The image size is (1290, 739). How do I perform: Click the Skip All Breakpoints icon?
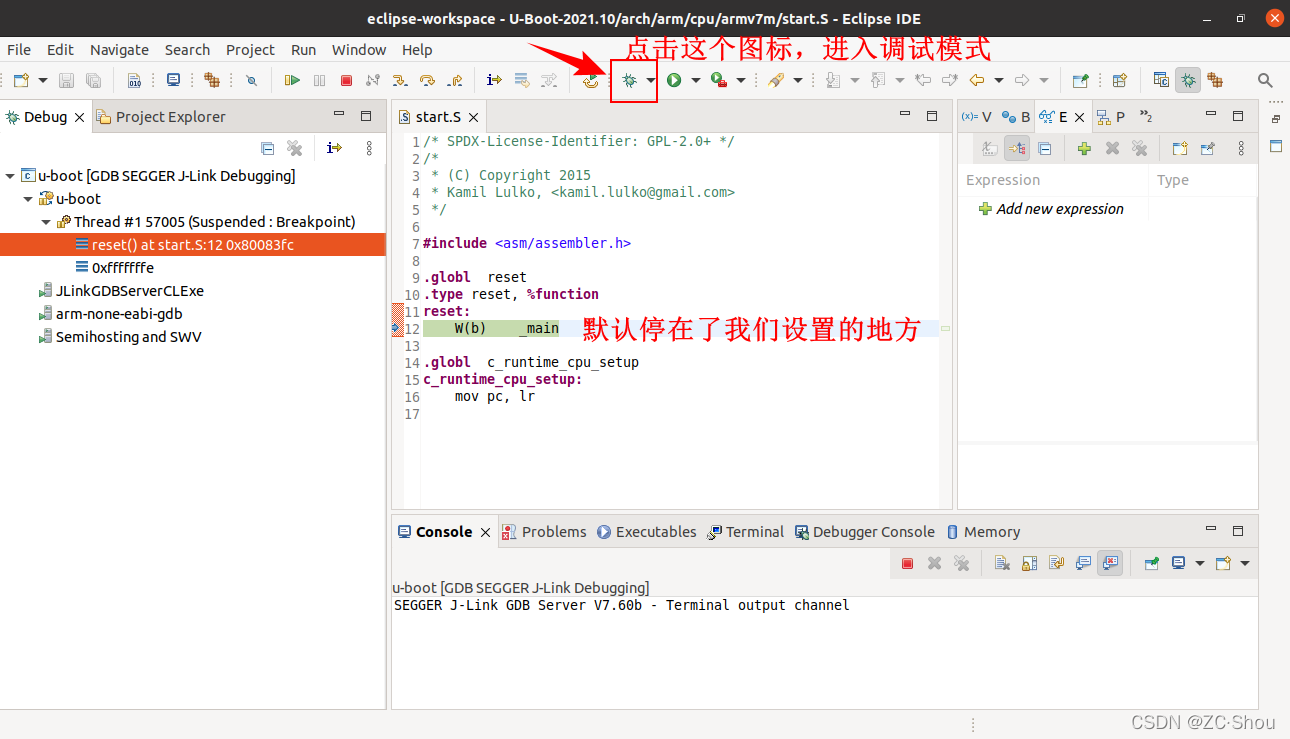pyautogui.click(x=252, y=80)
